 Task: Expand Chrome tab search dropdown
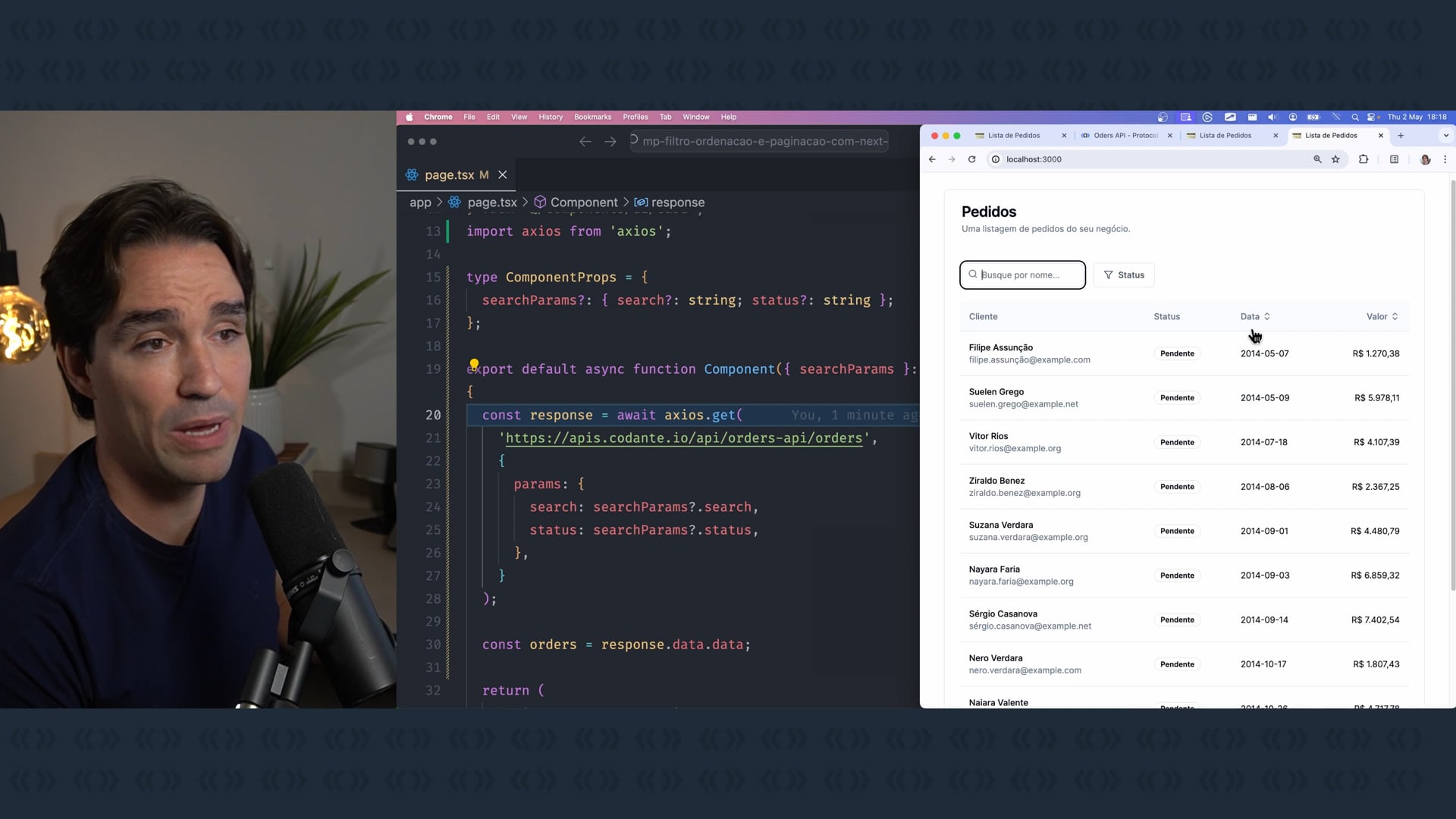1445,136
